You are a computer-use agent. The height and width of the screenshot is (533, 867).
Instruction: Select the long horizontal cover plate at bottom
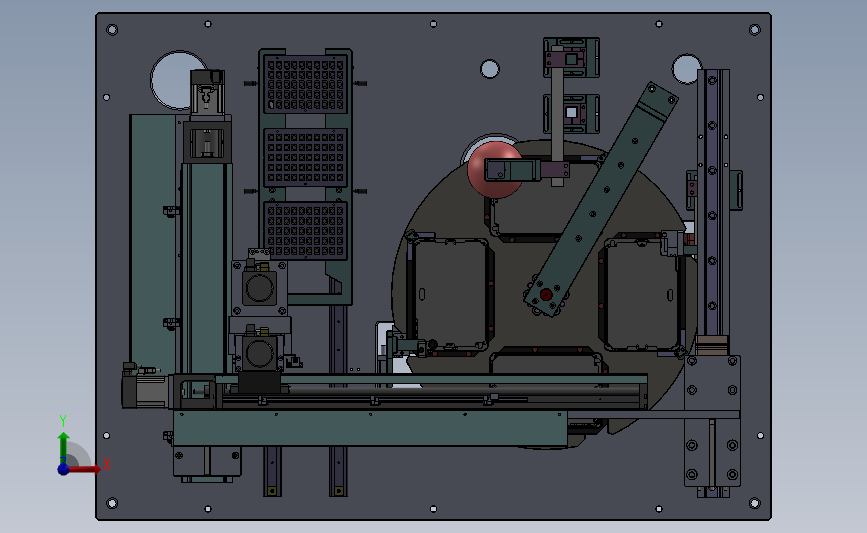point(370,428)
